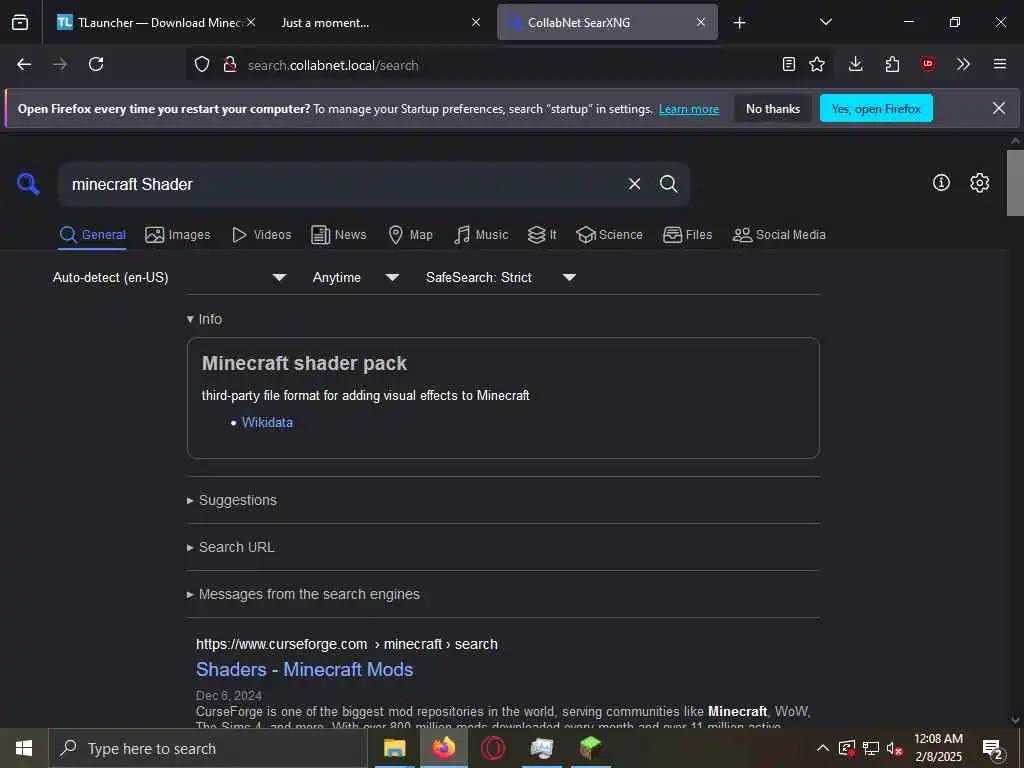Switch to the Images category
The width and height of the screenshot is (1024, 768).
pos(178,235)
